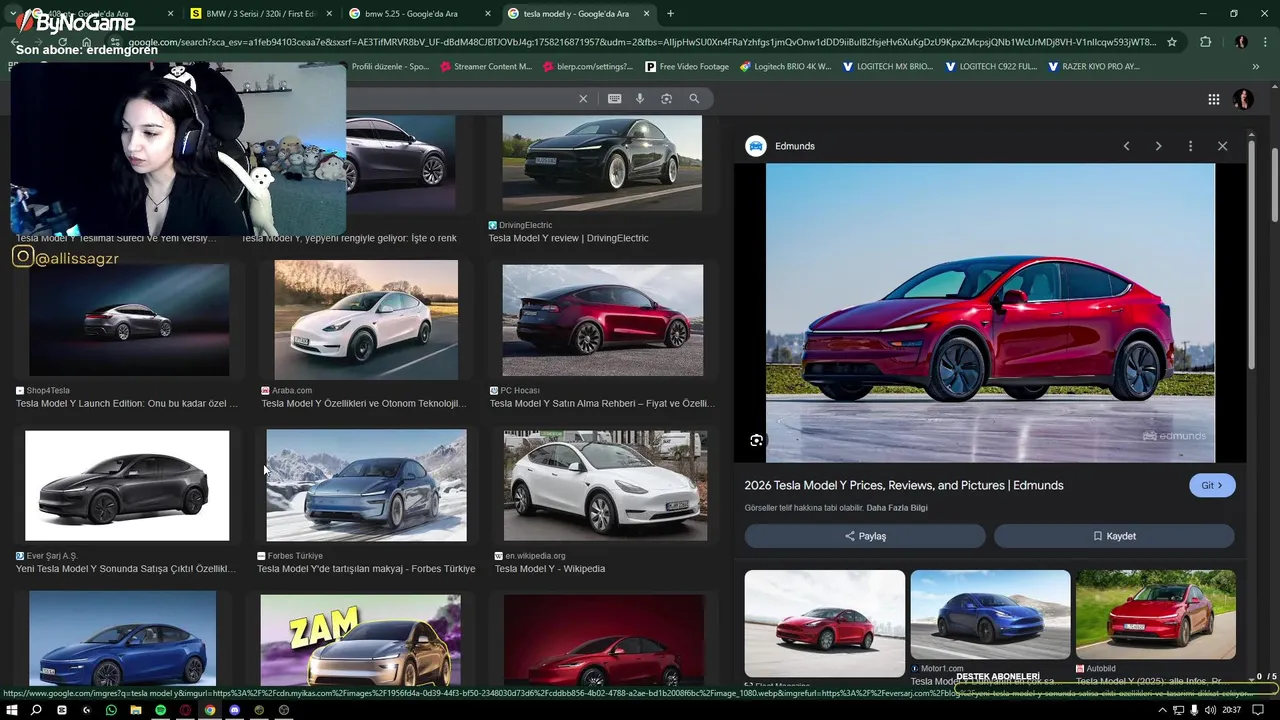Open Discord from the taskbar
Viewport: 1280px width, 720px height.
point(235,710)
